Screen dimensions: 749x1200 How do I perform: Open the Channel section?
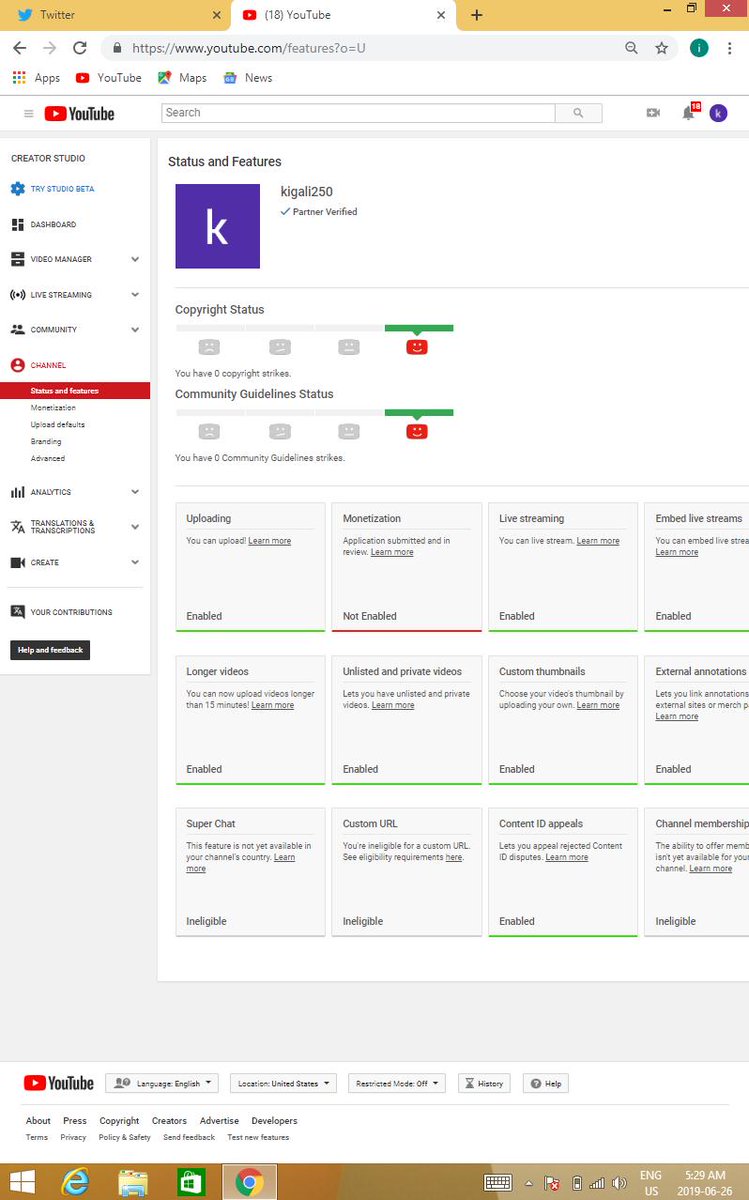(48, 365)
